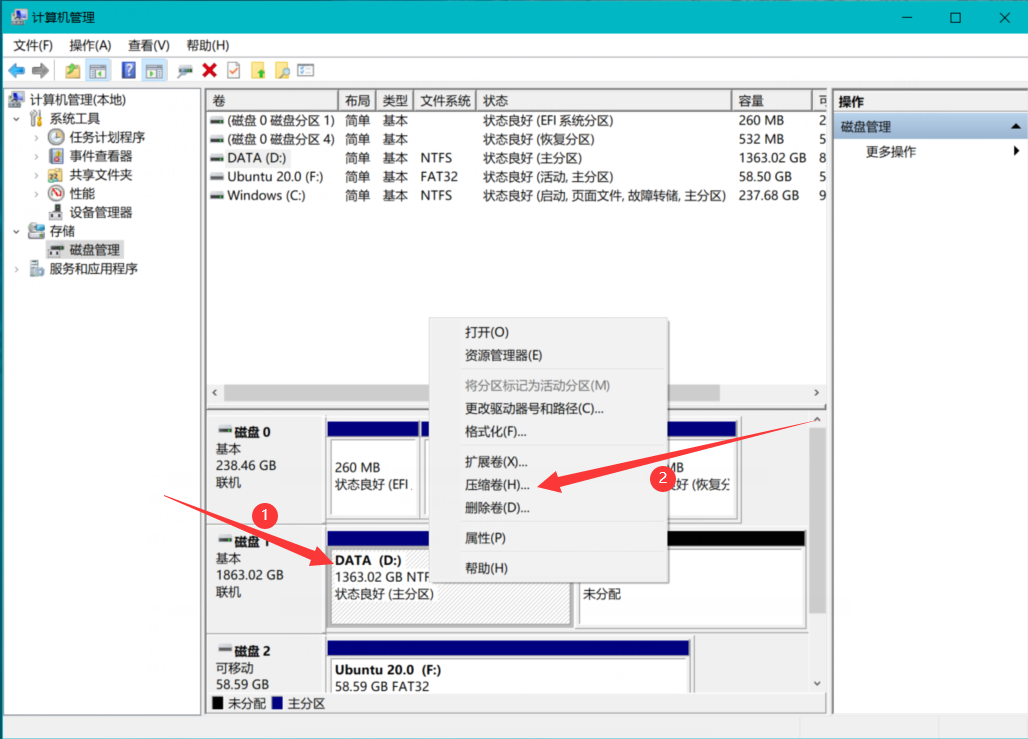Click the System Tools wrench icon in tree

(x=37, y=119)
